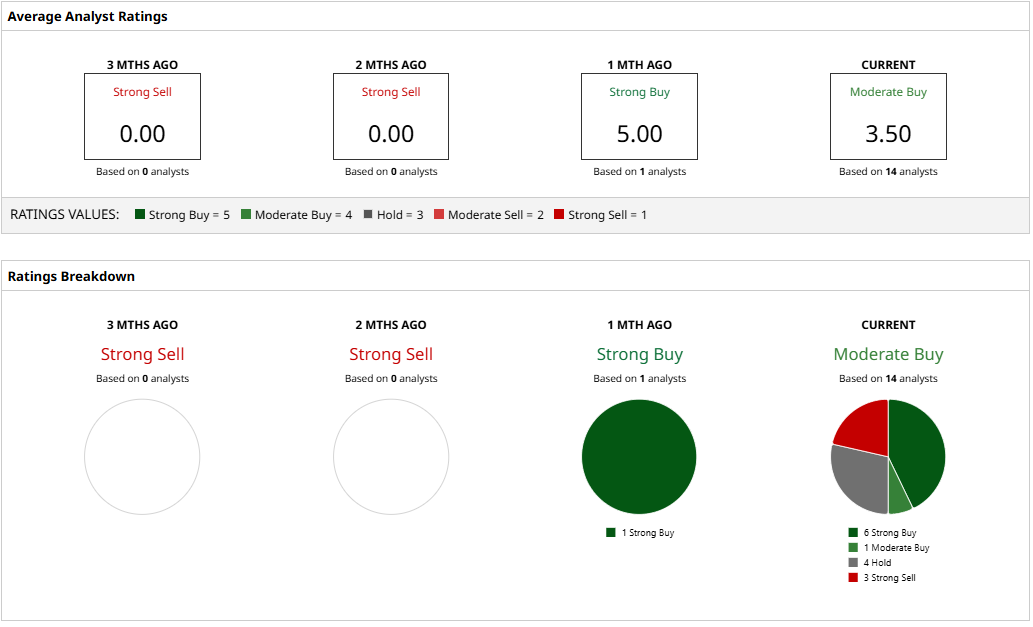The image size is (1033, 627).
Task: Click the CURRENT header in Ratings Breakdown
Action: tap(888, 325)
